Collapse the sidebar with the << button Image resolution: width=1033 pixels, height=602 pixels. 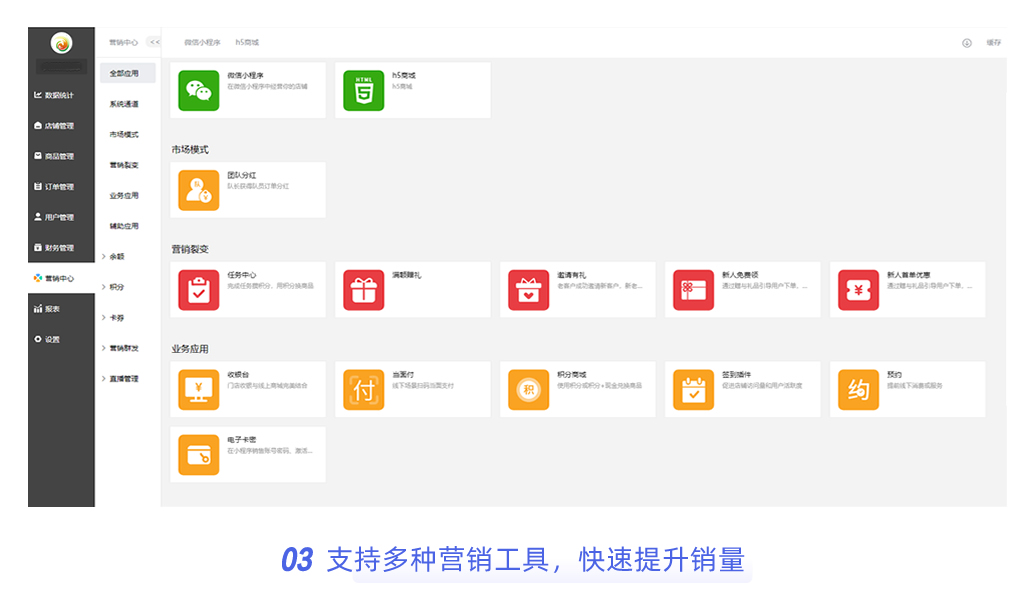pyautogui.click(x=154, y=43)
